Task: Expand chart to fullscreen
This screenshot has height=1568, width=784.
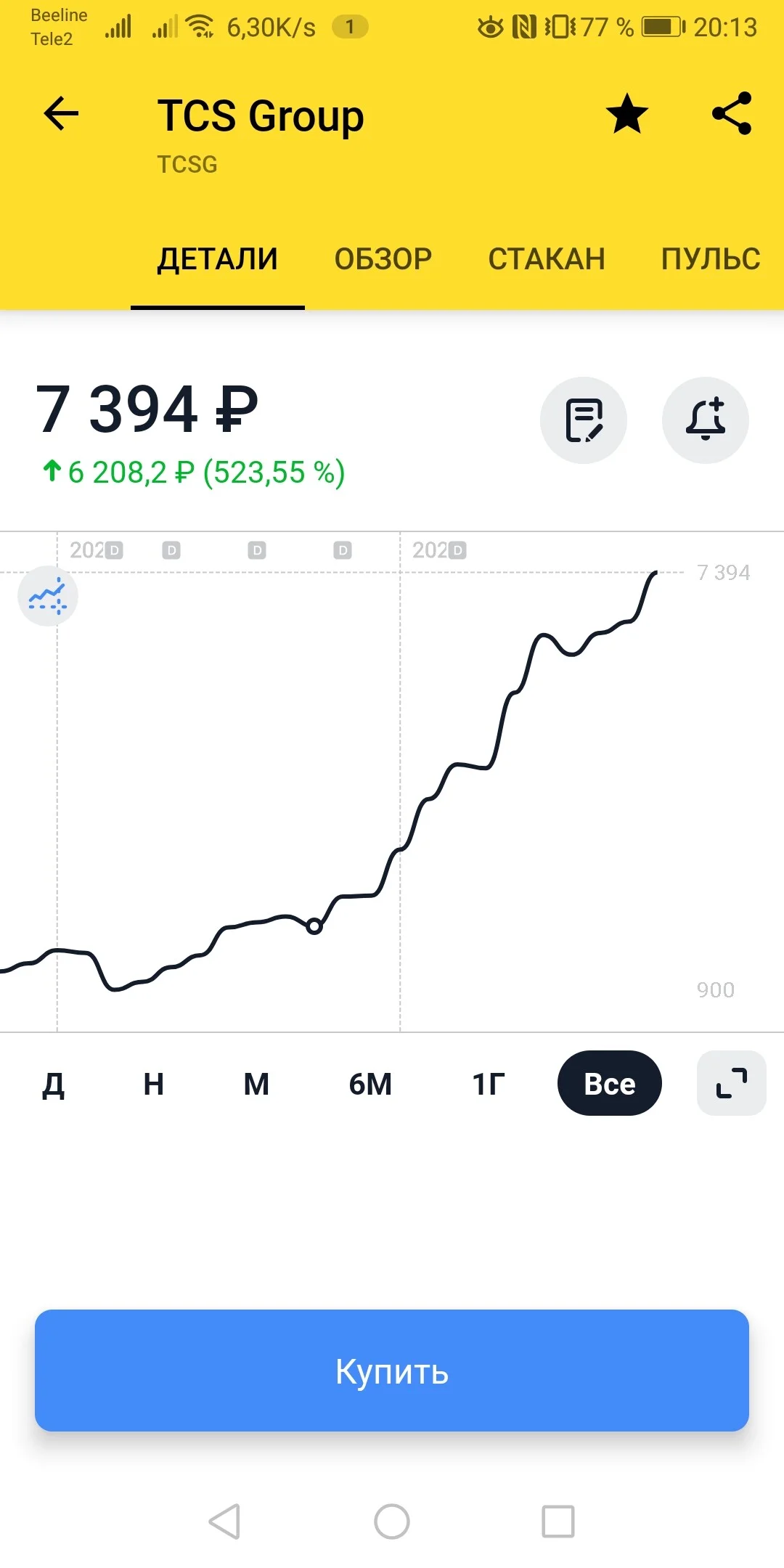Action: 732,1083
